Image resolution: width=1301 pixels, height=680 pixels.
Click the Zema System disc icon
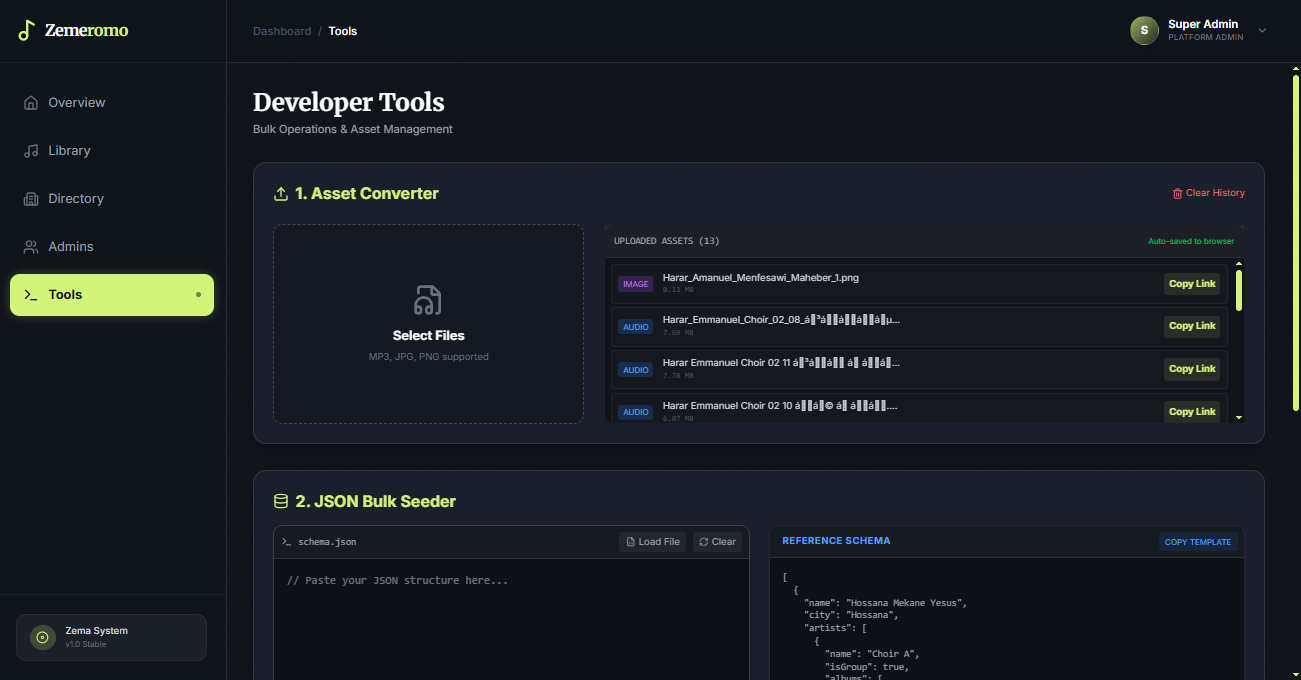pyautogui.click(x=42, y=637)
